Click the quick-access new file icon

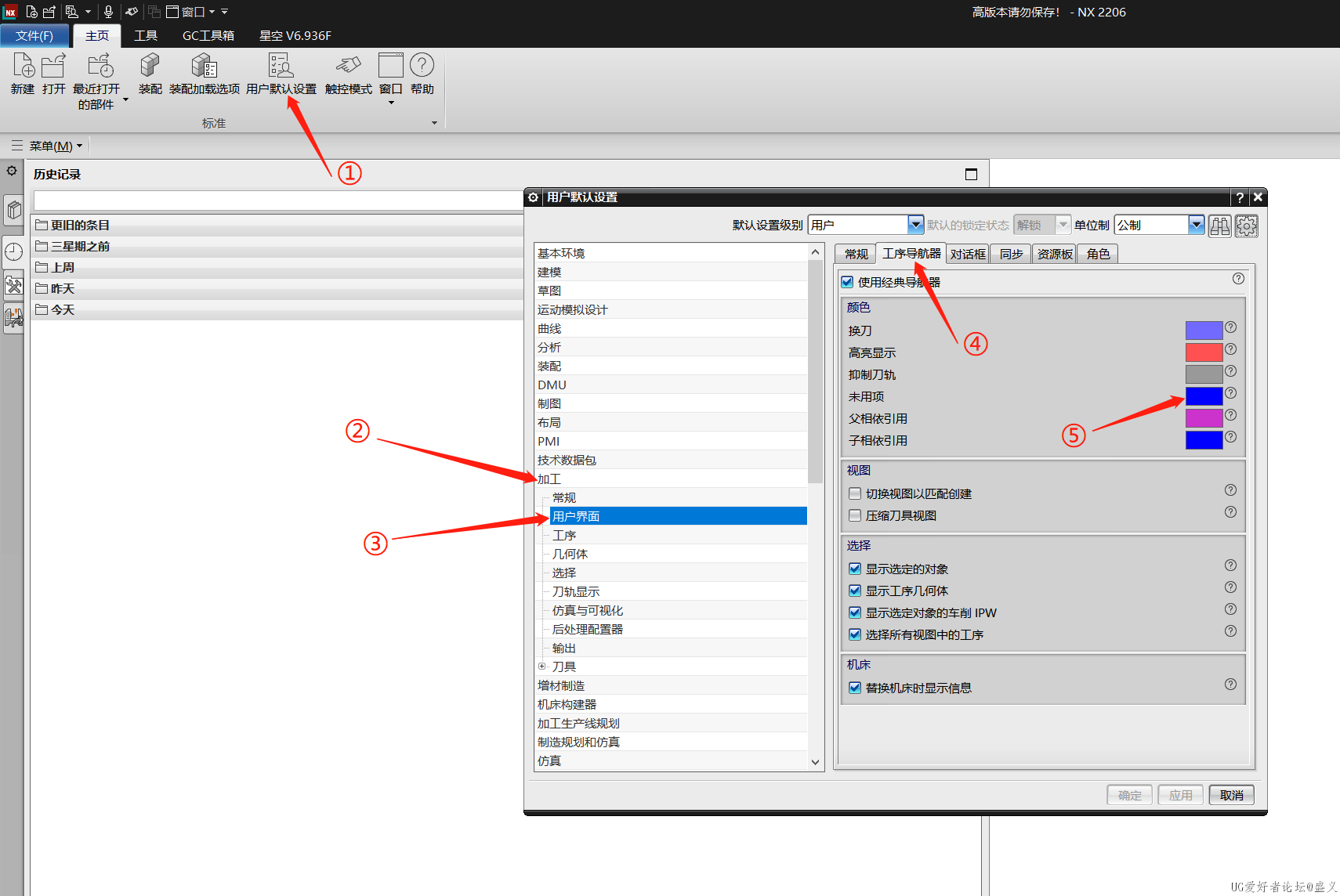(x=32, y=12)
